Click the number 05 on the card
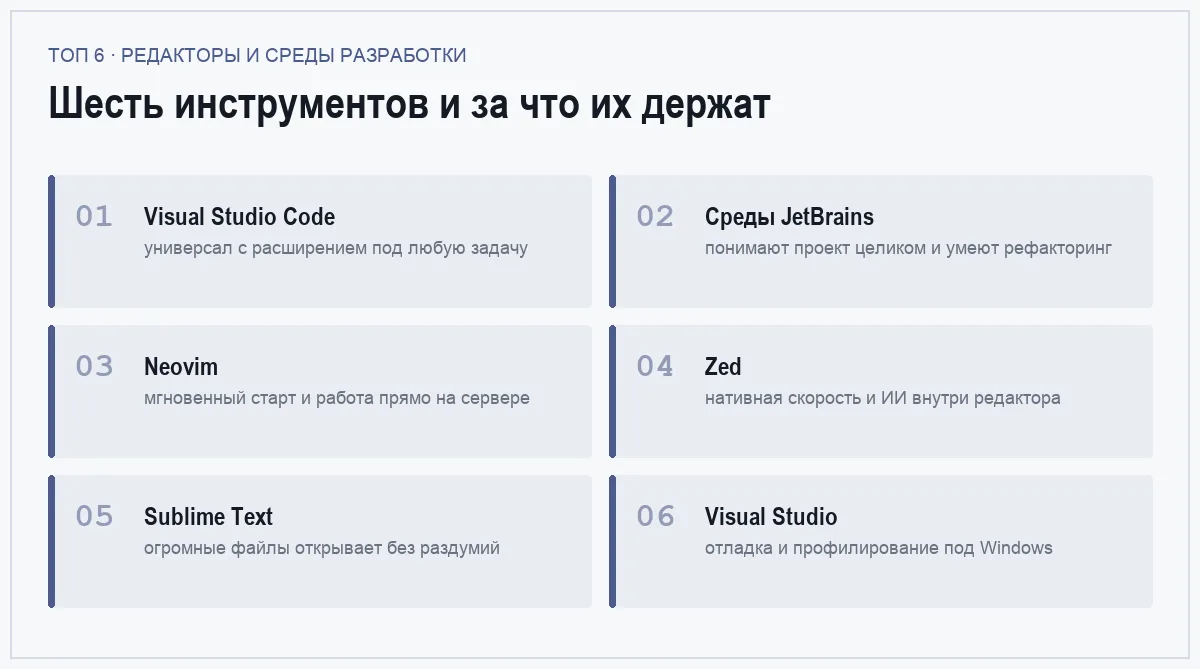Screen dimensions: 1200x669 click(x=94, y=516)
